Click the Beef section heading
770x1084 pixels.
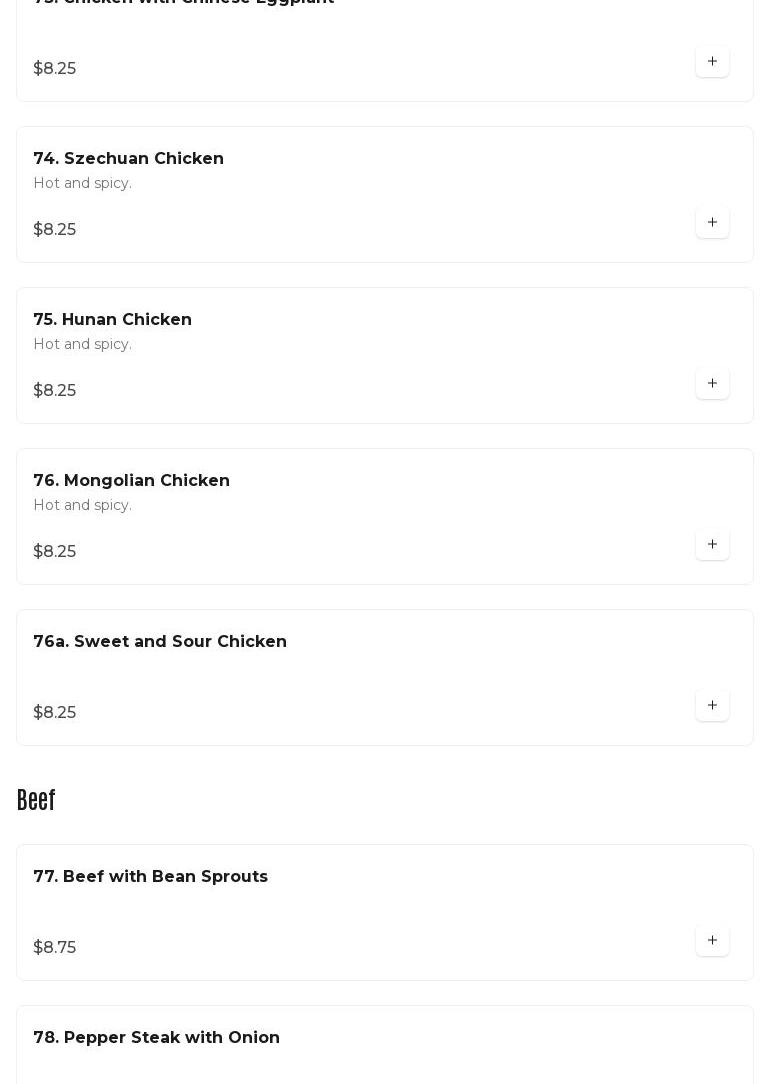point(36,800)
